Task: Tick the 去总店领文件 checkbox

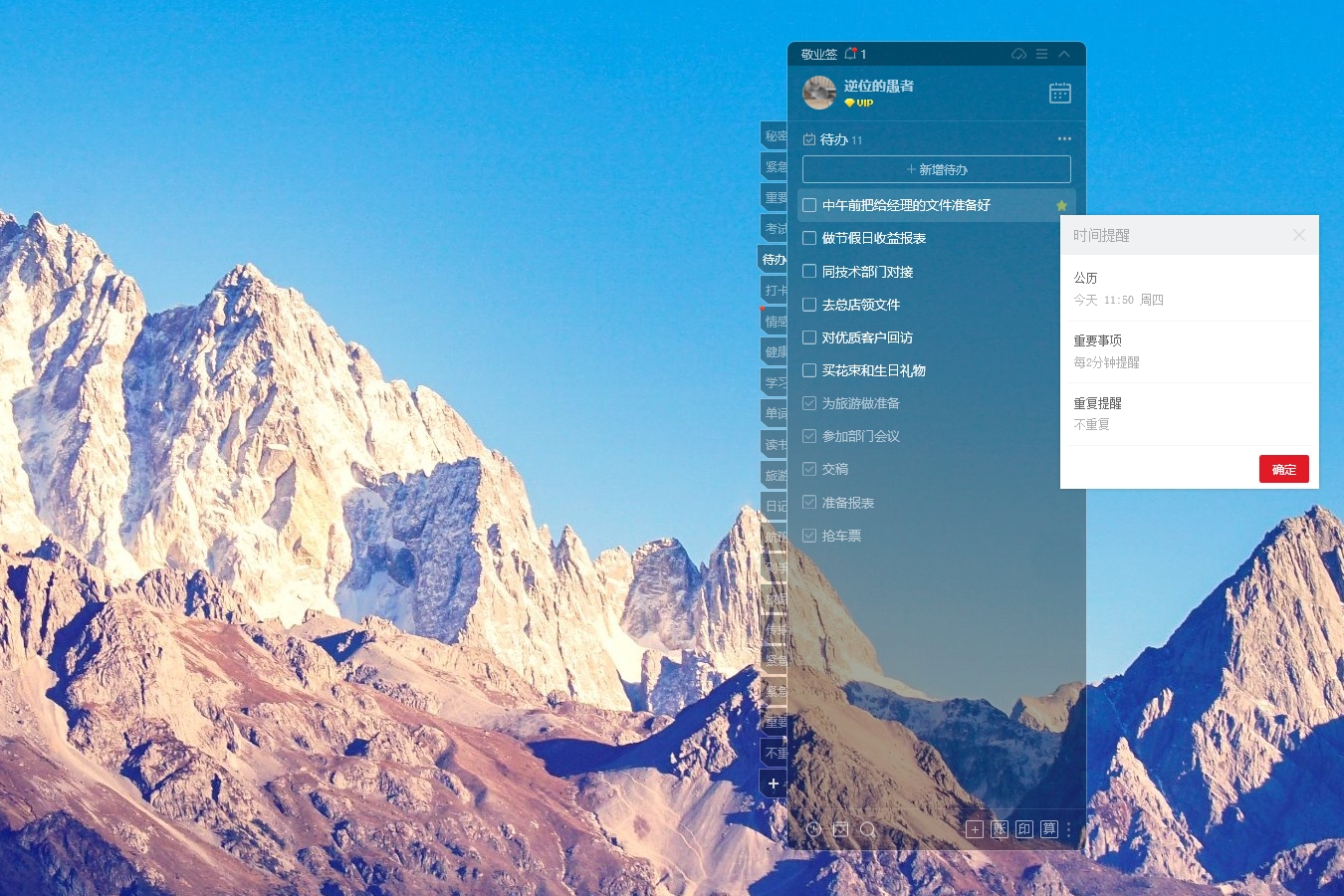Action: pyautogui.click(x=809, y=304)
